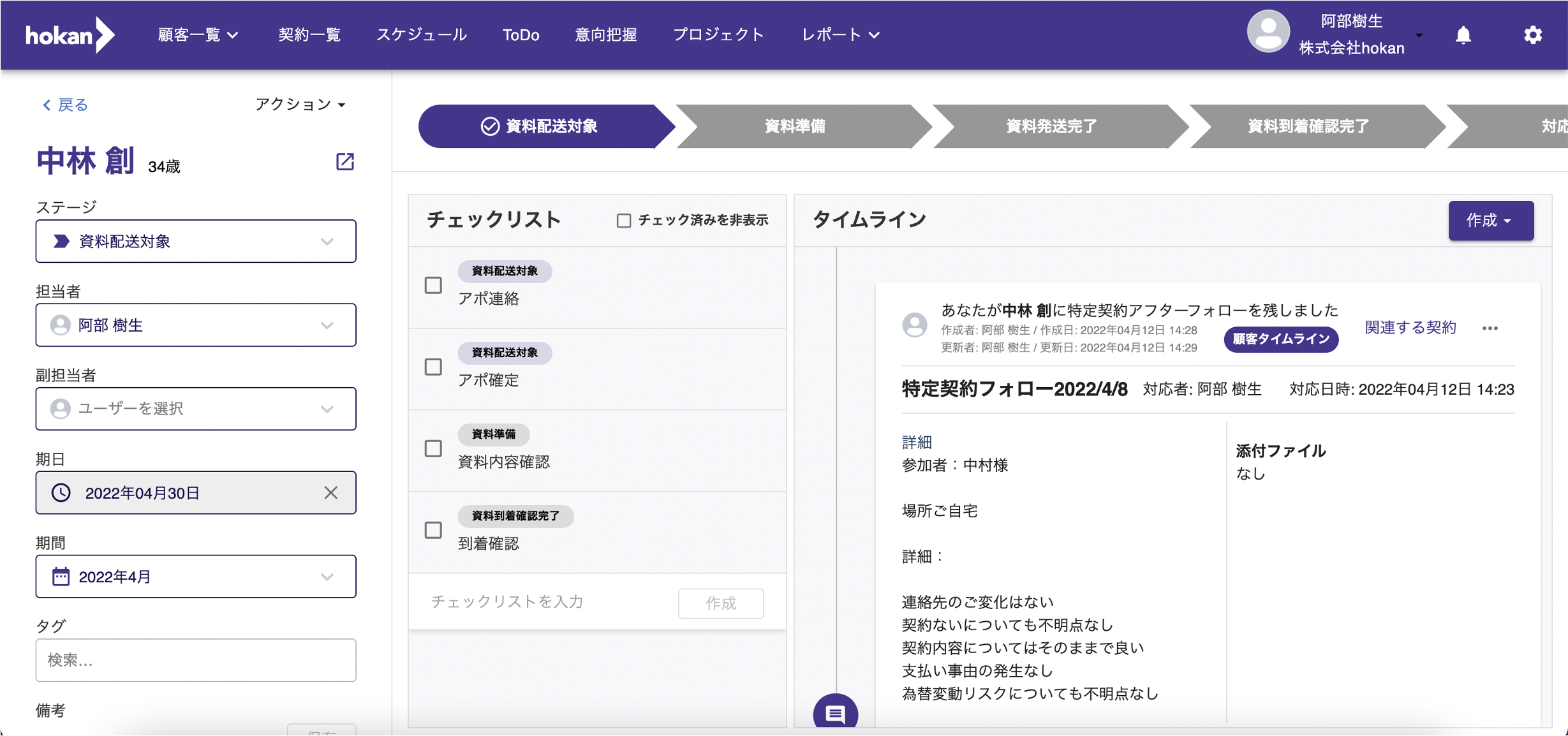This screenshot has width=1568, height=736.
Task: Open the 関連する契約 link
Action: (x=1410, y=328)
